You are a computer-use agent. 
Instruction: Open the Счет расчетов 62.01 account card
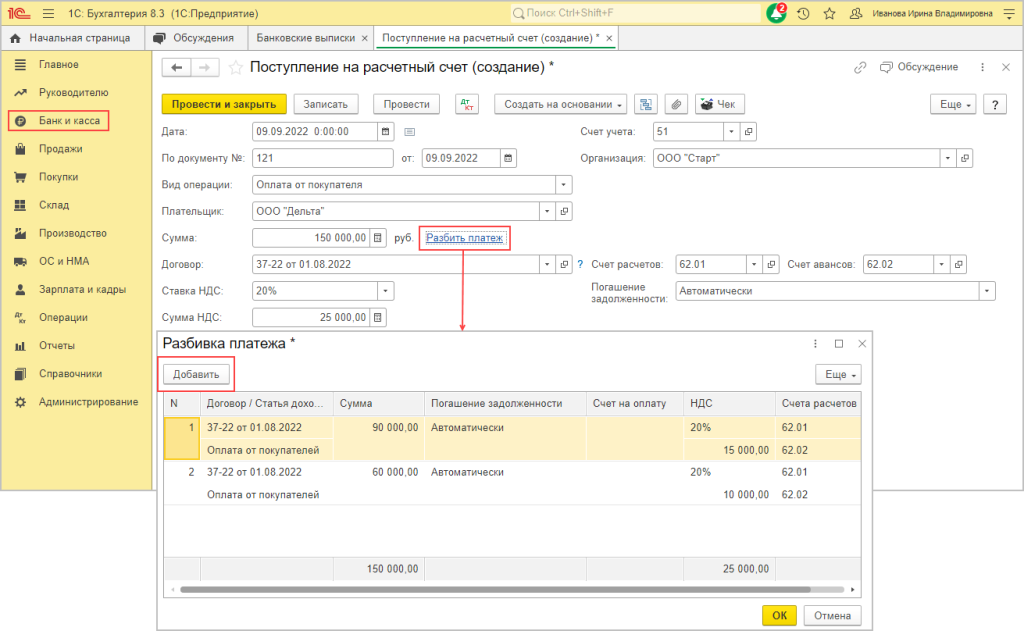coord(771,265)
